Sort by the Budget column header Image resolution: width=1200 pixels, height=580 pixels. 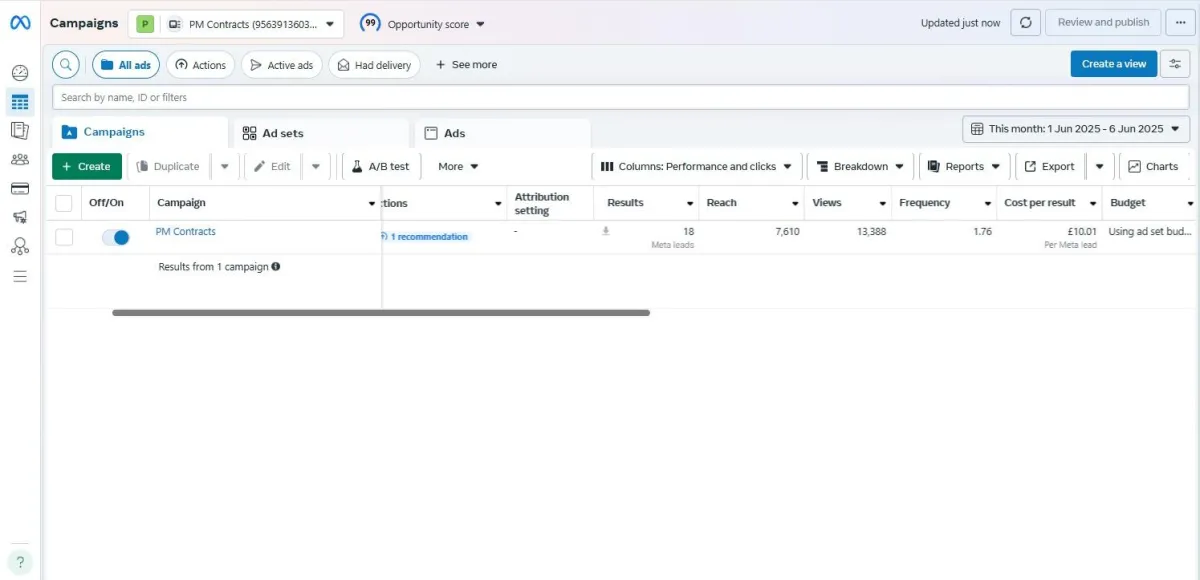(1150, 203)
